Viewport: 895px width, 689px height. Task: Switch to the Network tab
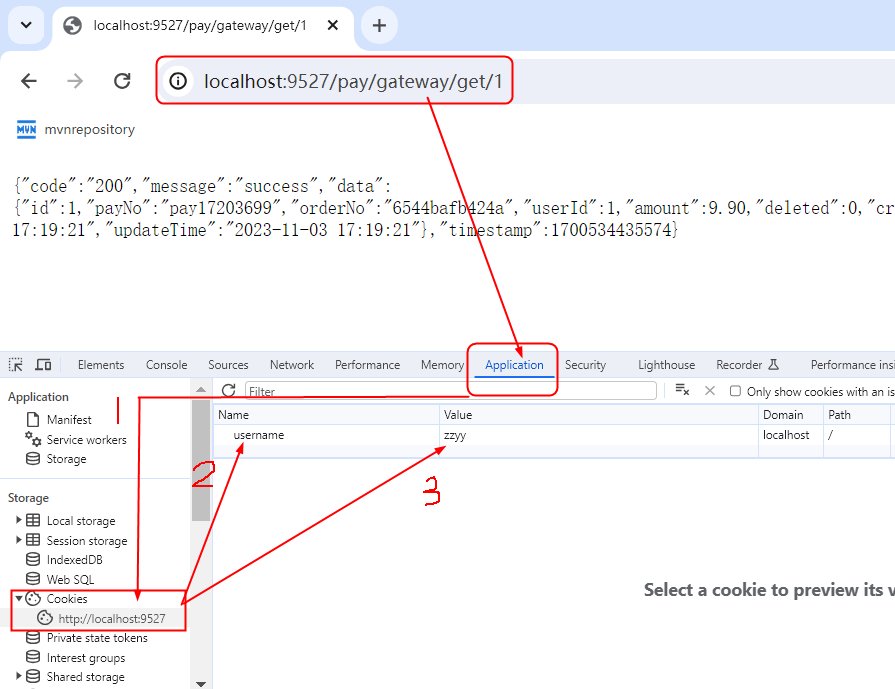pyautogui.click(x=292, y=365)
